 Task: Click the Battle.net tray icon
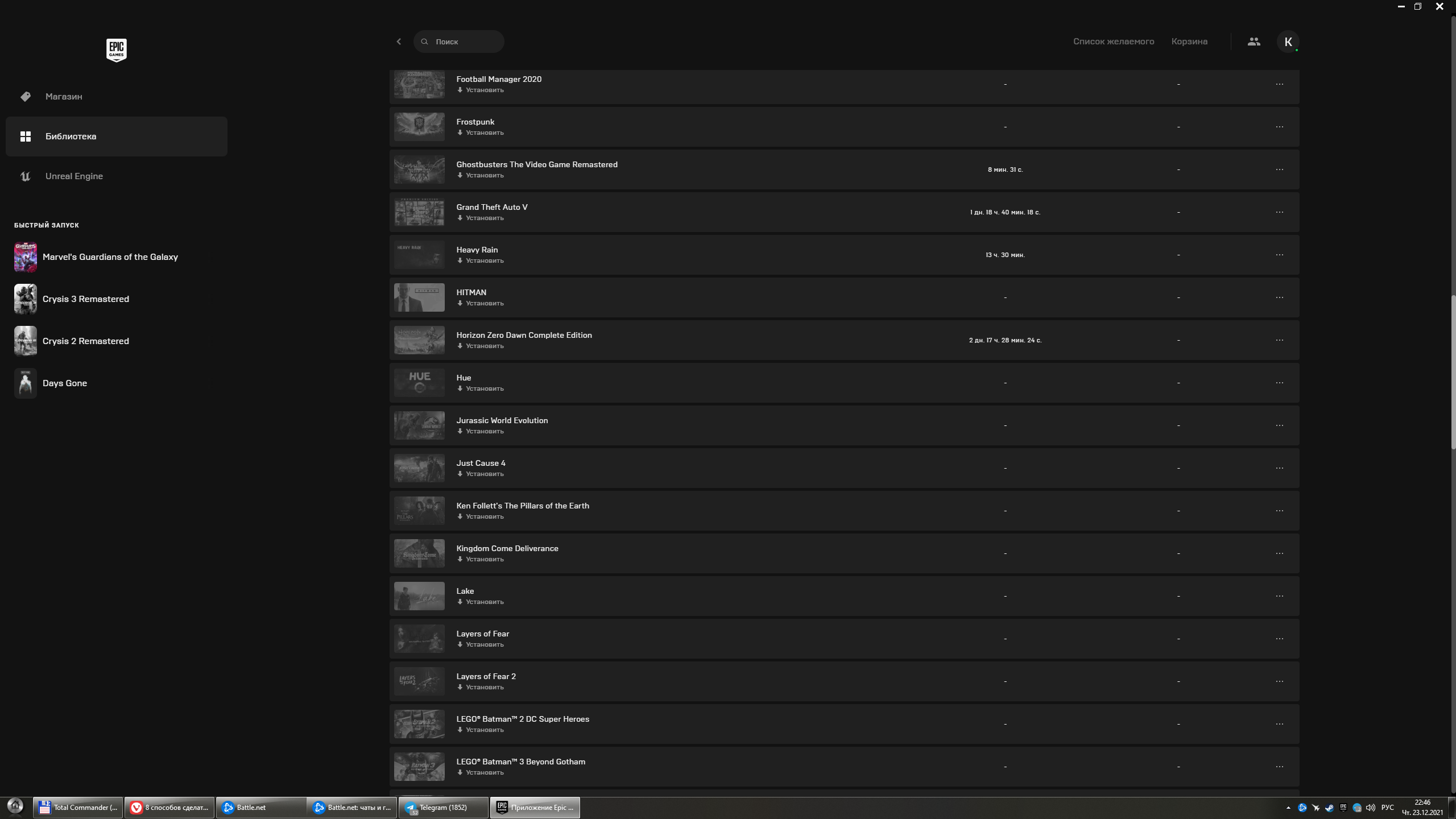pos(1302,808)
